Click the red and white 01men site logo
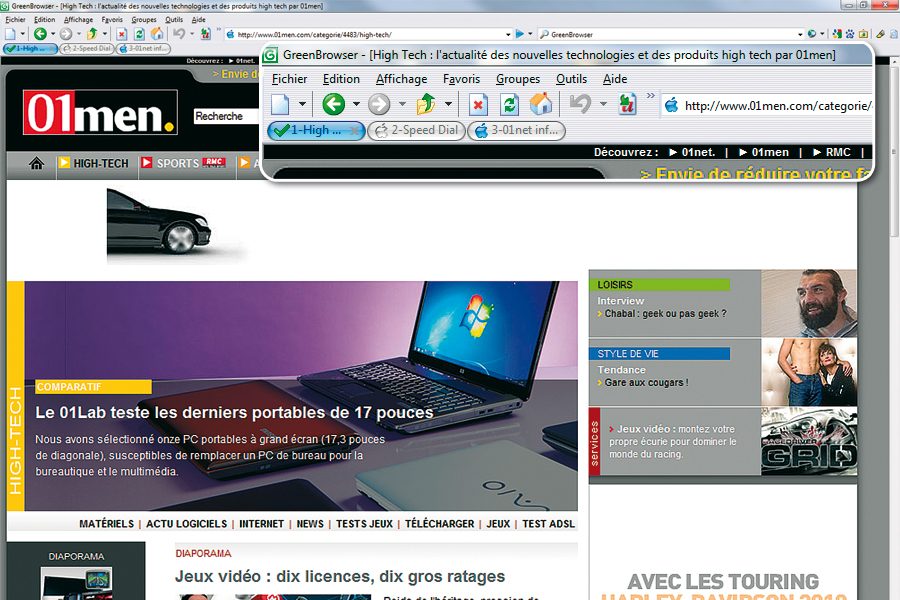Image resolution: width=900 pixels, height=600 pixels. pyautogui.click(x=100, y=113)
